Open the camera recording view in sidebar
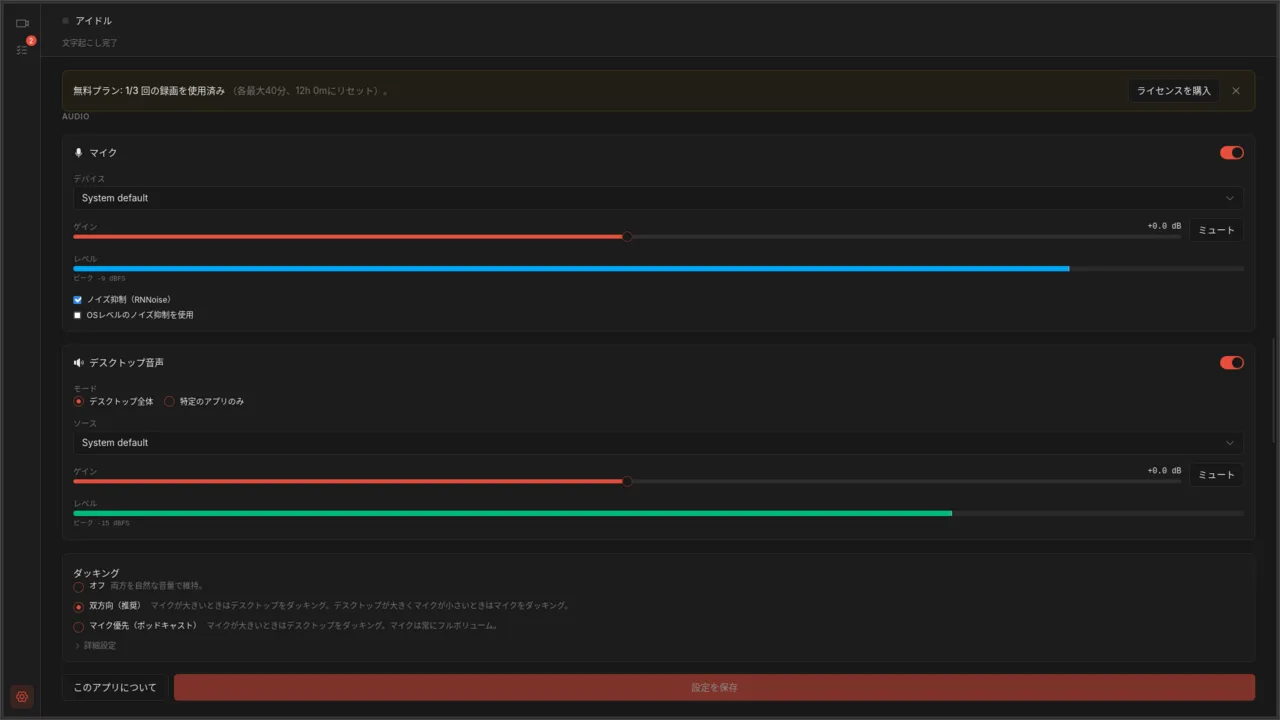Viewport: 1280px width, 720px height. pyautogui.click(x=22, y=23)
